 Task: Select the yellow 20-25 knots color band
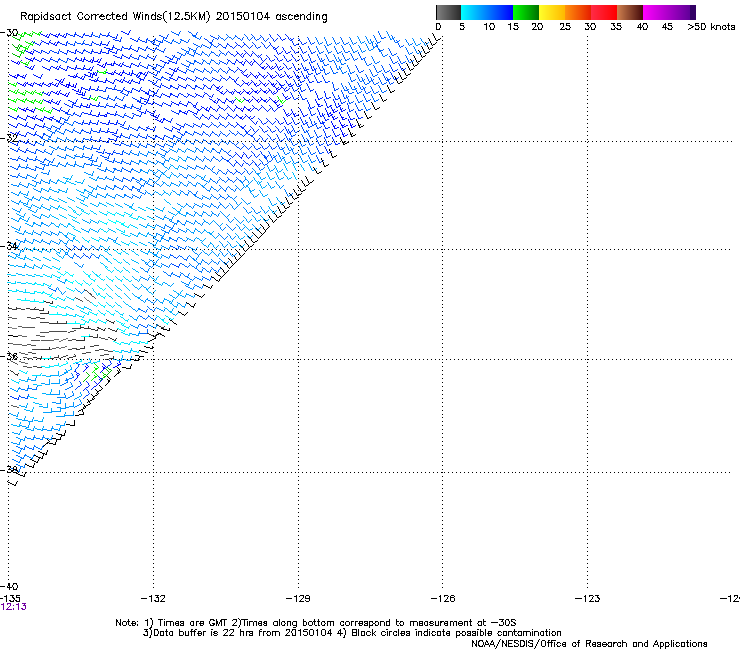(552, 12)
